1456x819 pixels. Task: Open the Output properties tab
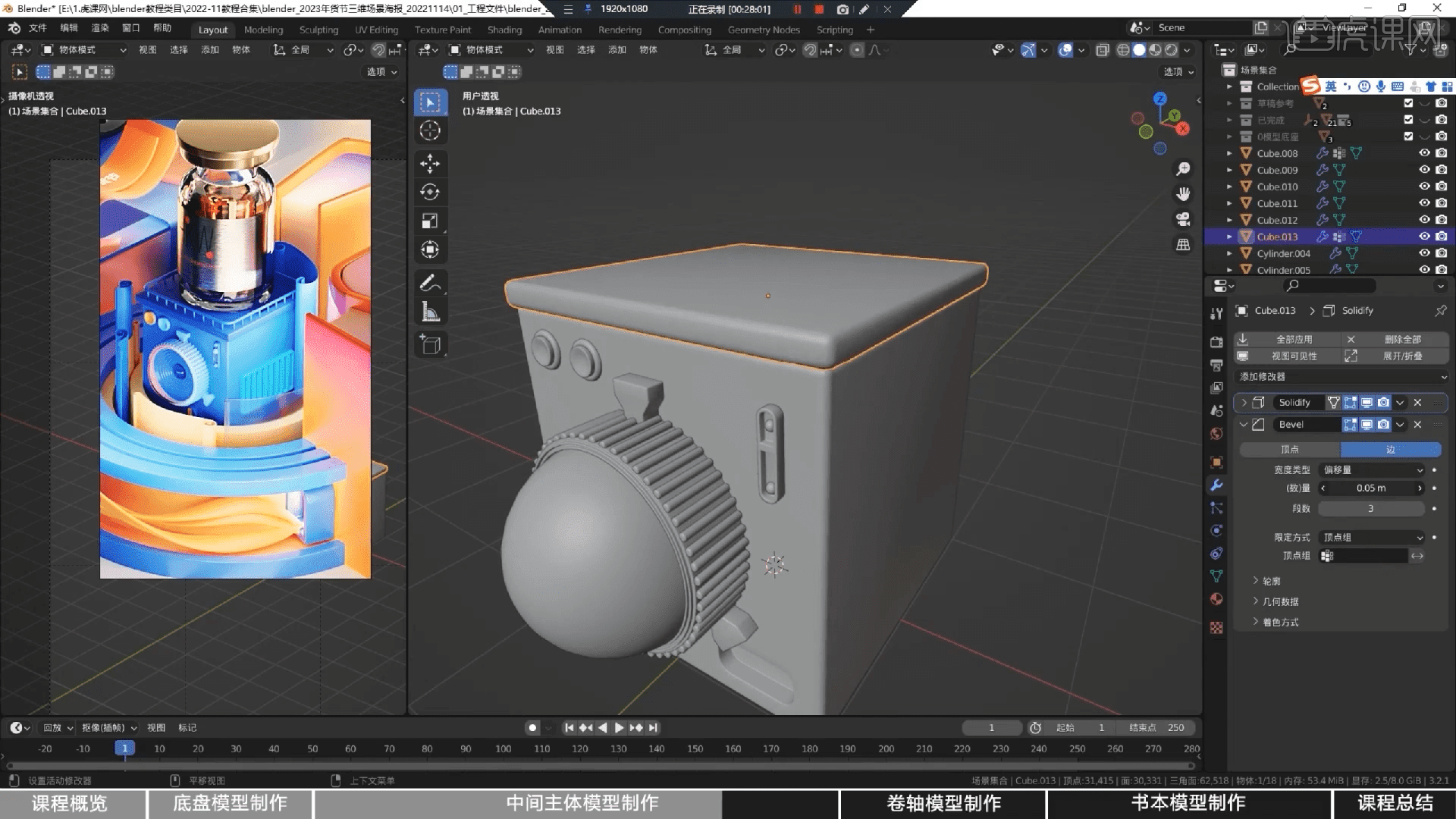click(x=1216, y=365)
